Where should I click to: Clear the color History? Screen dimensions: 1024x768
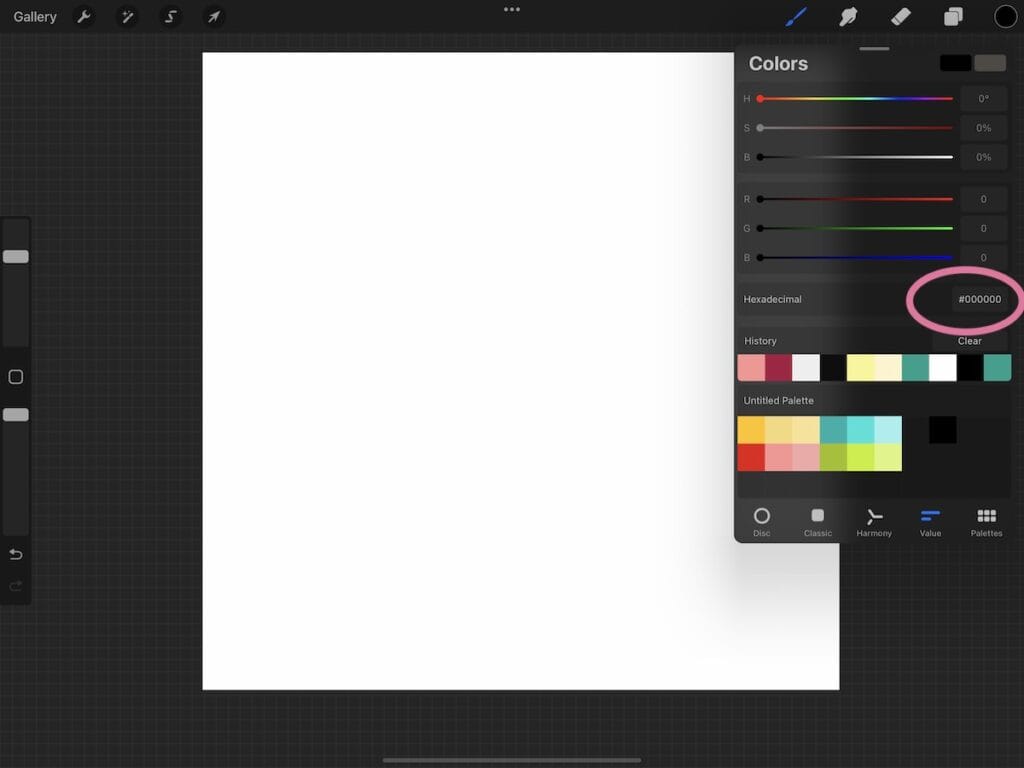[968, 340]
